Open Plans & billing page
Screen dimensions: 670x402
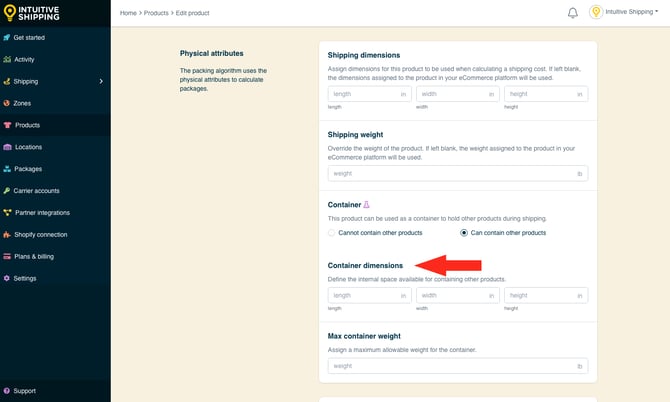pyautogui.click(x=34, y=256)
